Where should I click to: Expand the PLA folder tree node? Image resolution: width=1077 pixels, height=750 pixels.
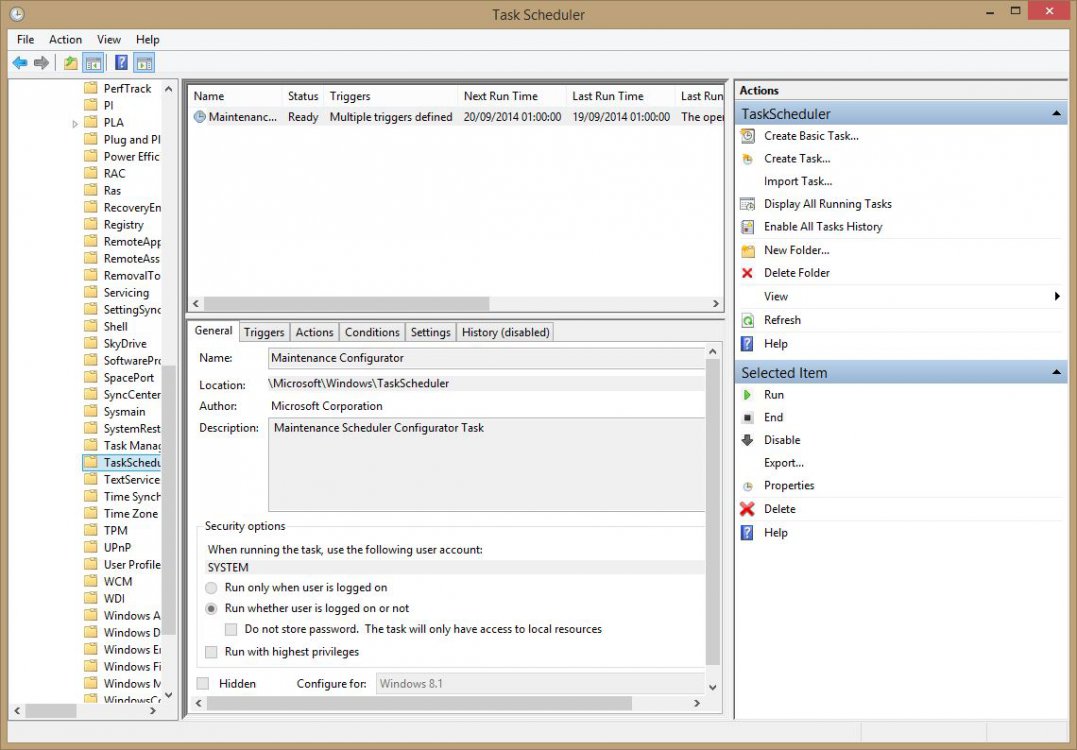[75, 124]
